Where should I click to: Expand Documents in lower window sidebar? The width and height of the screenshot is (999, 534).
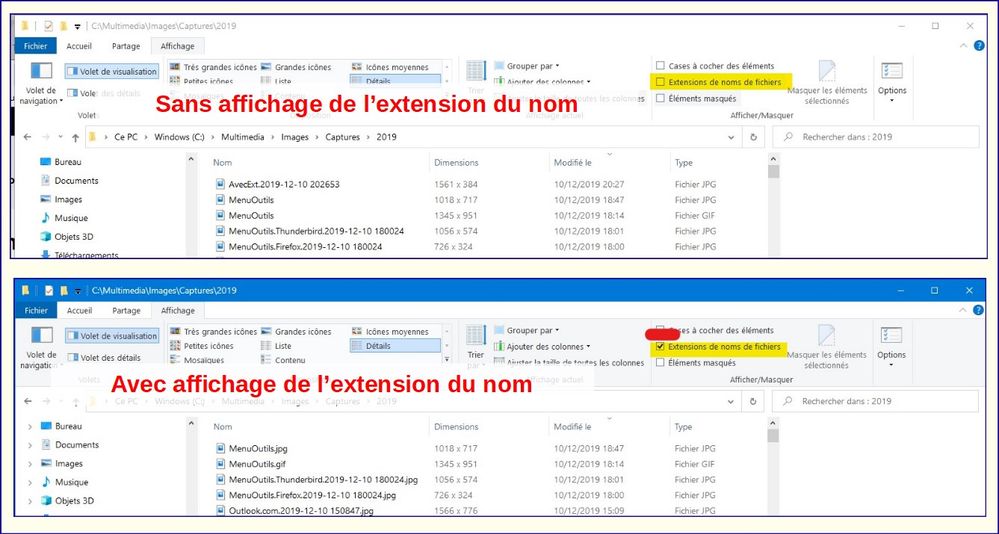click(x=29, y=445)
